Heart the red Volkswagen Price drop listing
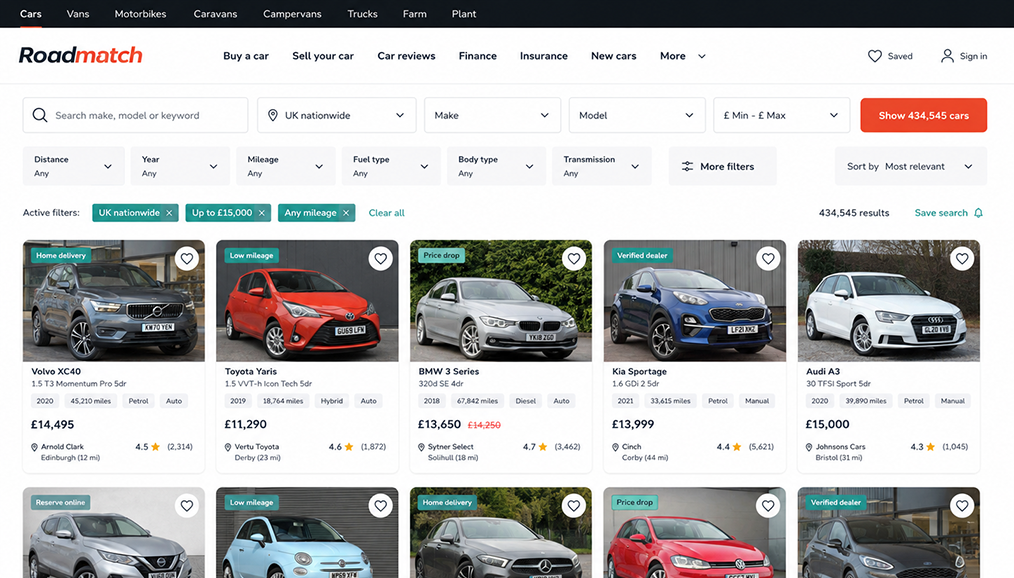 point(768,506)
